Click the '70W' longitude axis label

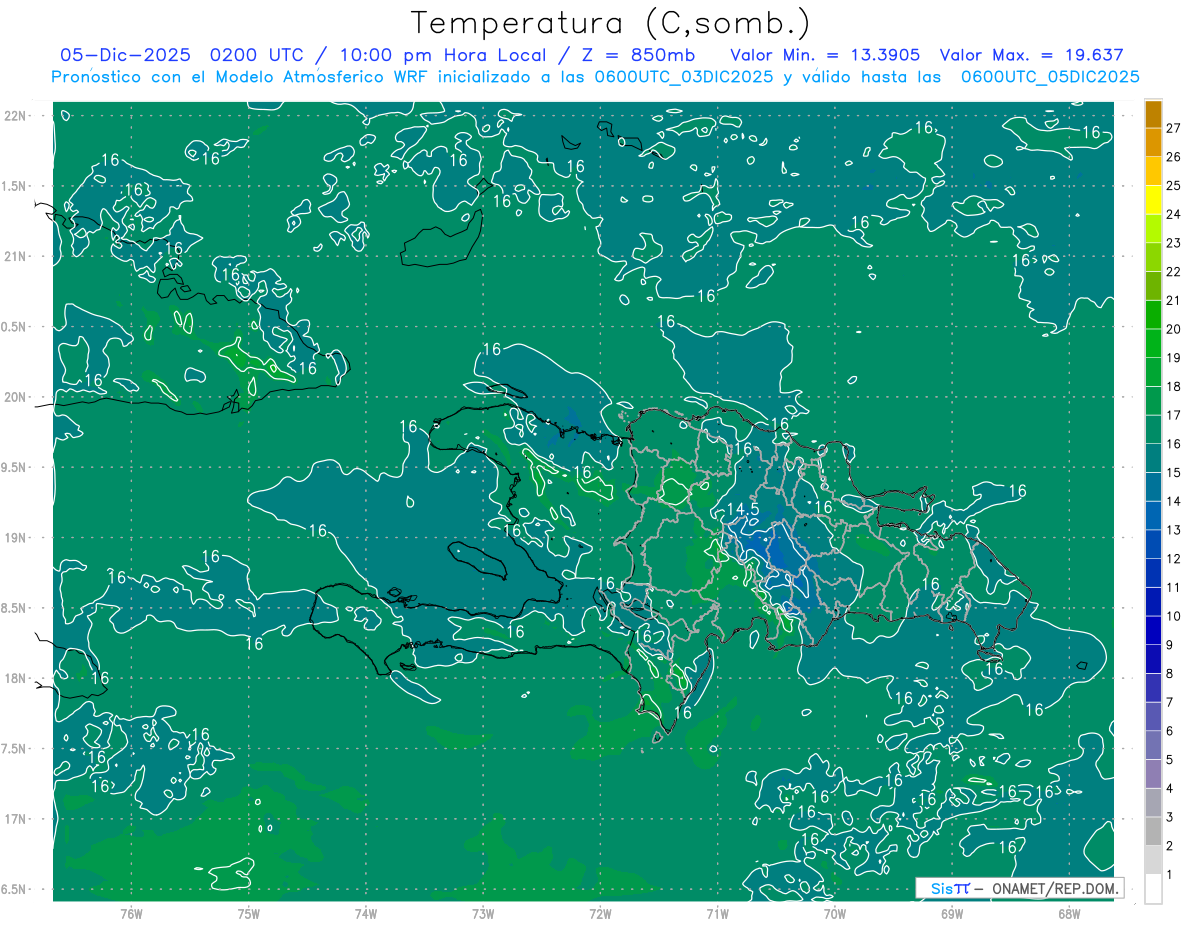(x=835, y=913)
